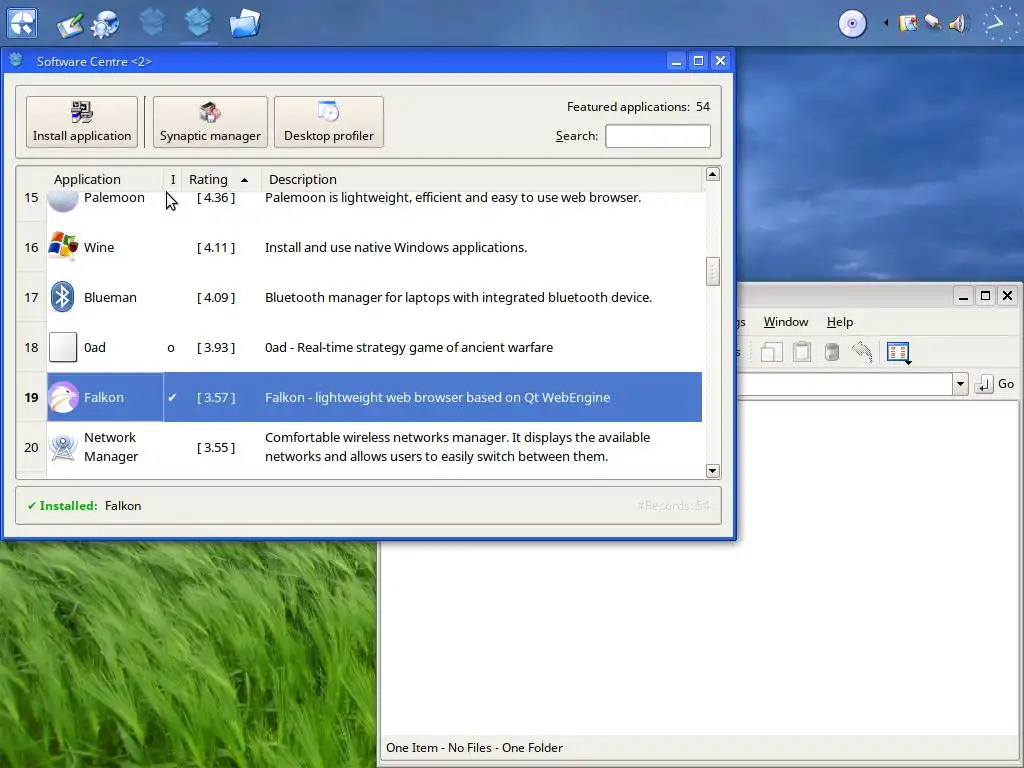Click the 'Installed: Falkon' status text
The image size is (1024, 768).
click(x=84, y=505)
